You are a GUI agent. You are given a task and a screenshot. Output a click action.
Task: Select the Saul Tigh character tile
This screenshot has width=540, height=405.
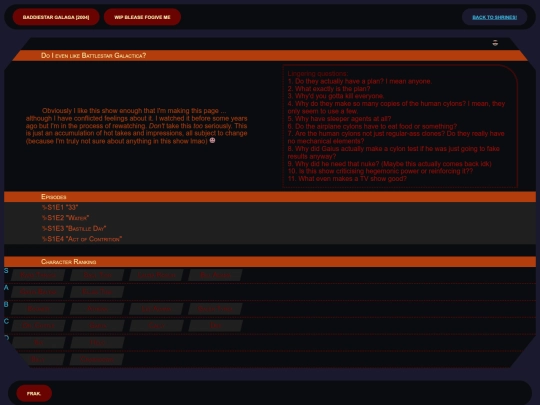[97, 275]
